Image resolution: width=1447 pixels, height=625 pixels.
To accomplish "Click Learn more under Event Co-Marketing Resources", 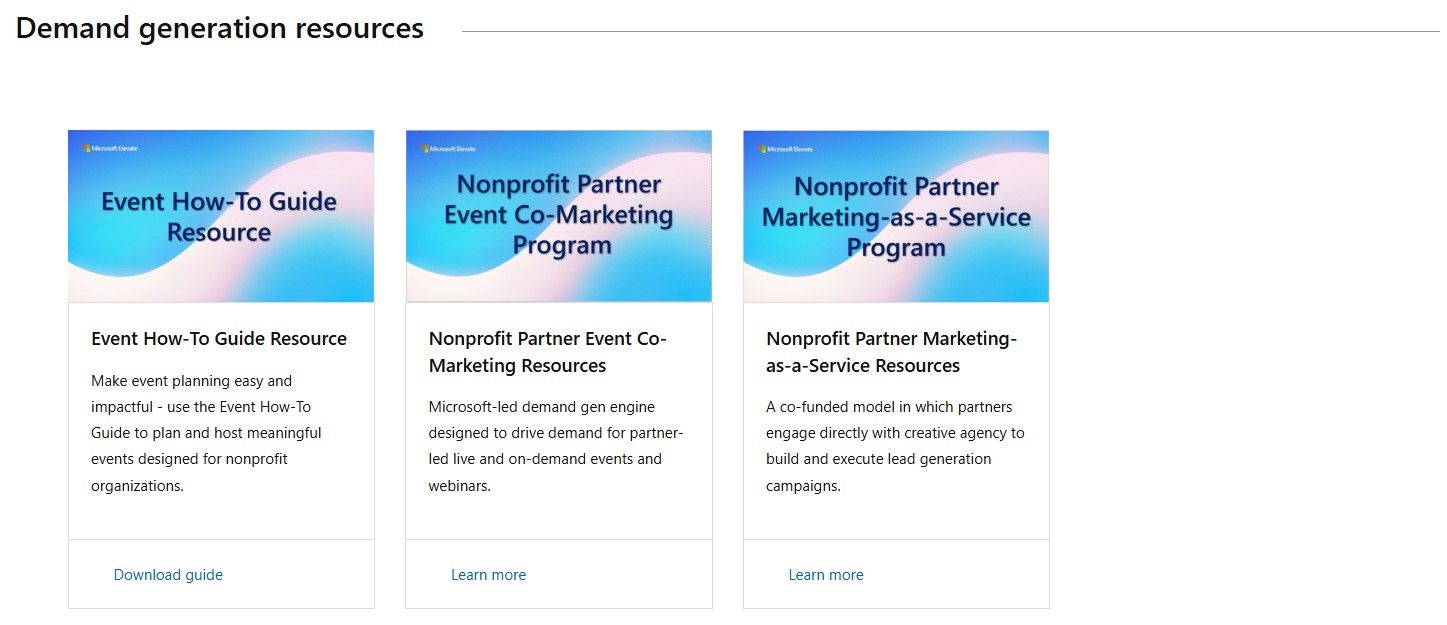I will 488,575.
